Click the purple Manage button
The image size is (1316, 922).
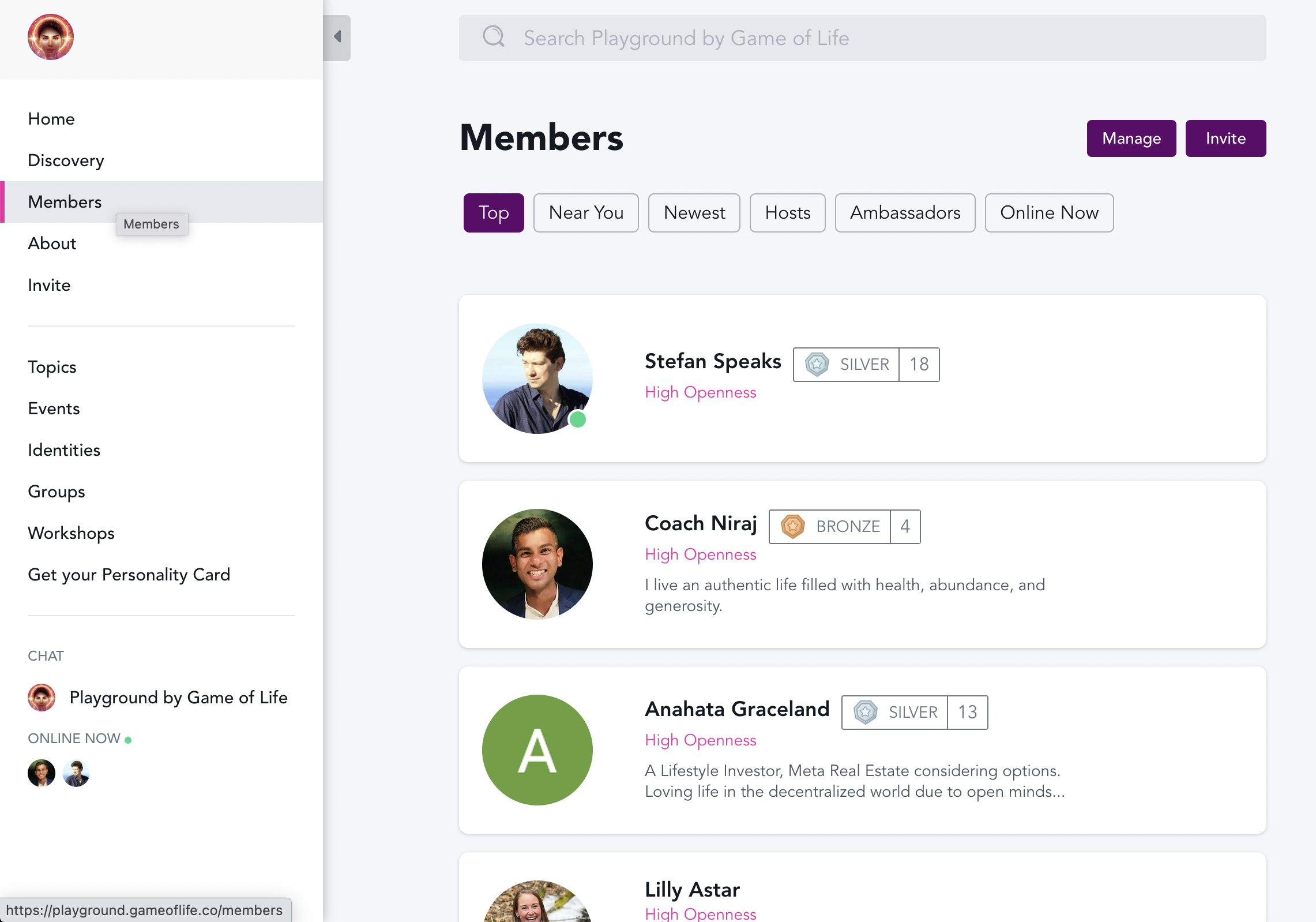[1131, 138]
